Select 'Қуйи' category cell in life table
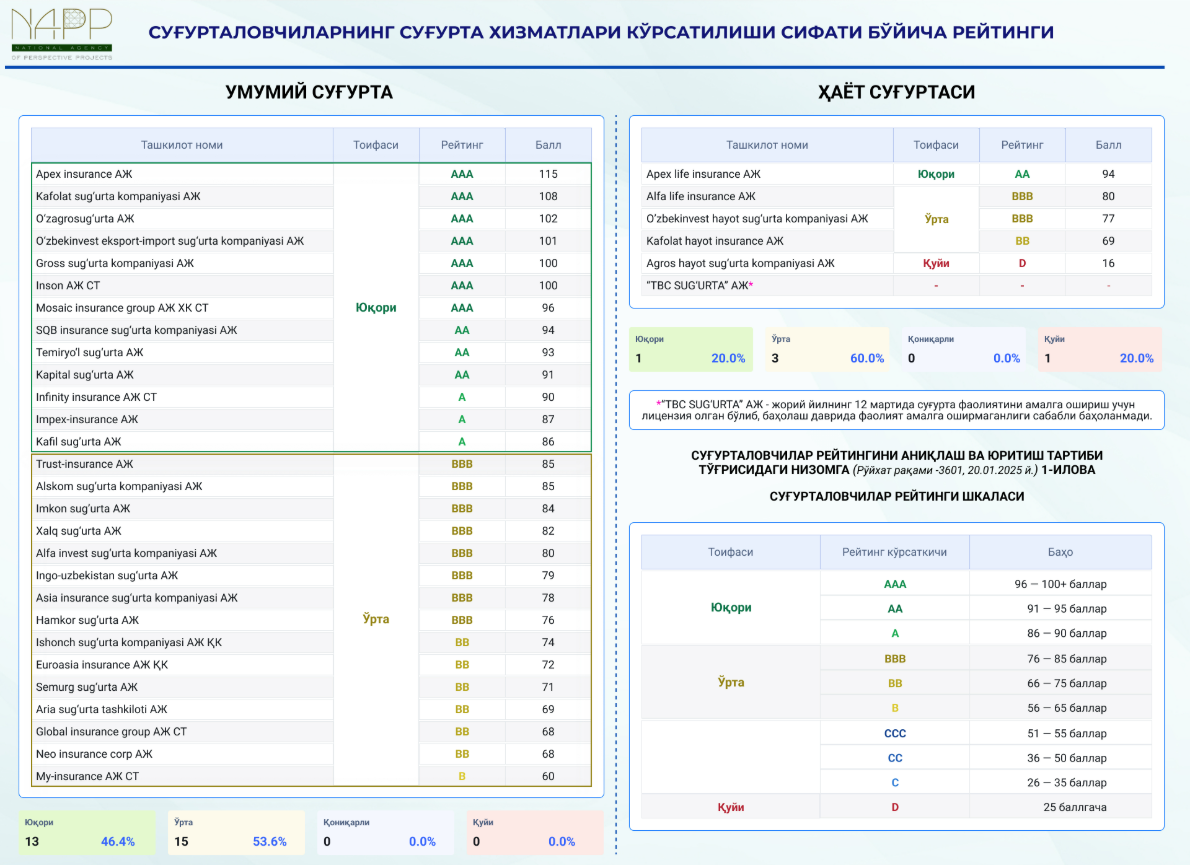 936,263
